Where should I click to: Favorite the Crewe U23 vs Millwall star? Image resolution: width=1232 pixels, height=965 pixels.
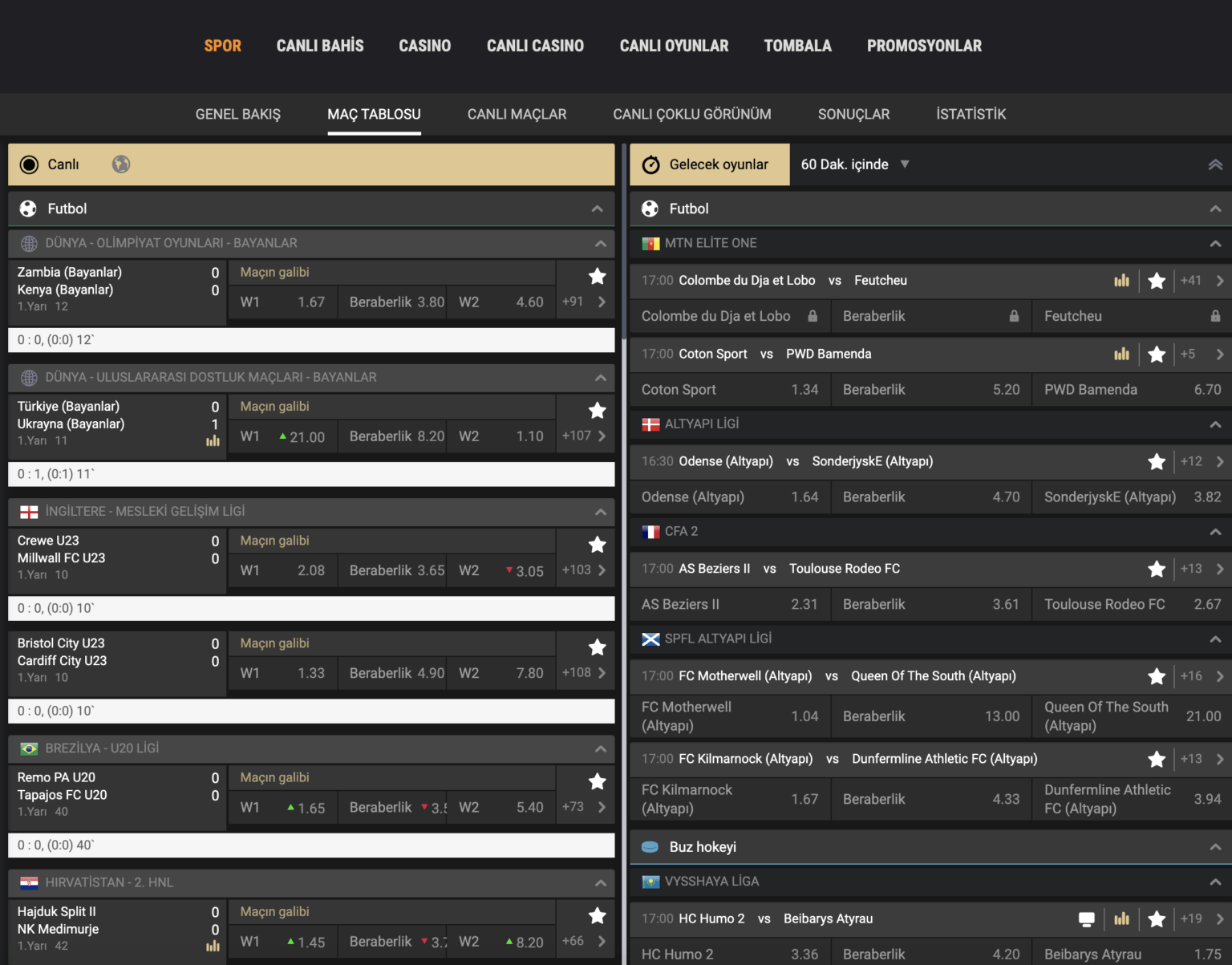tap(597, 545)
